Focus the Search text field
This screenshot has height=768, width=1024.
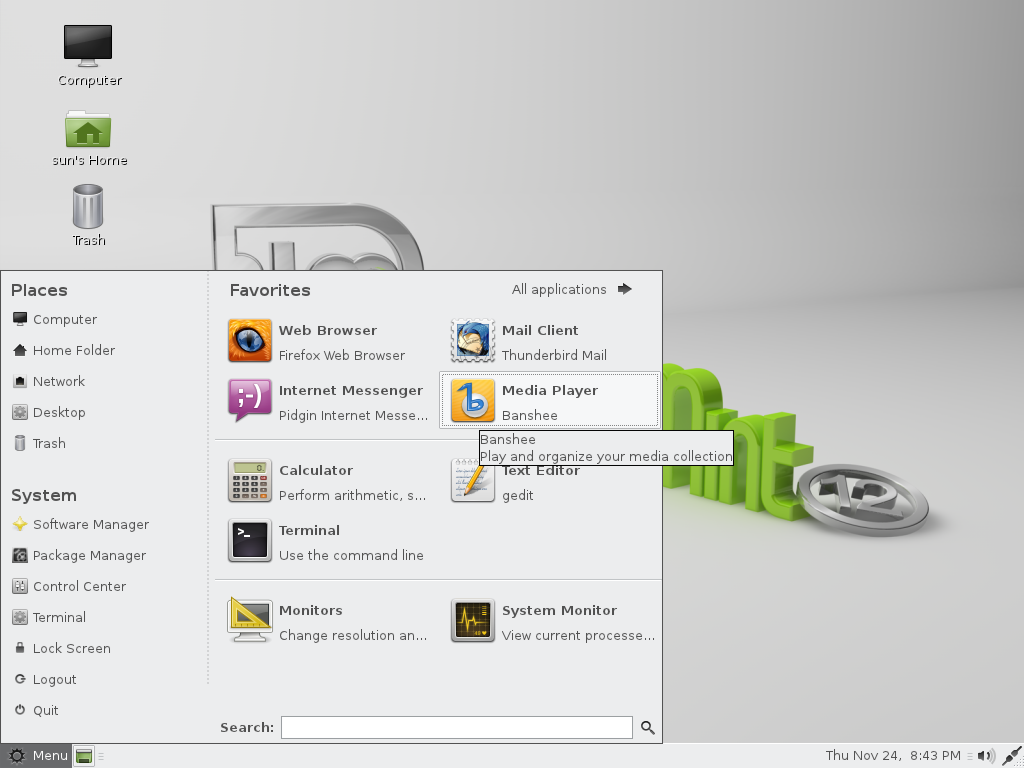tap(456, 728)
